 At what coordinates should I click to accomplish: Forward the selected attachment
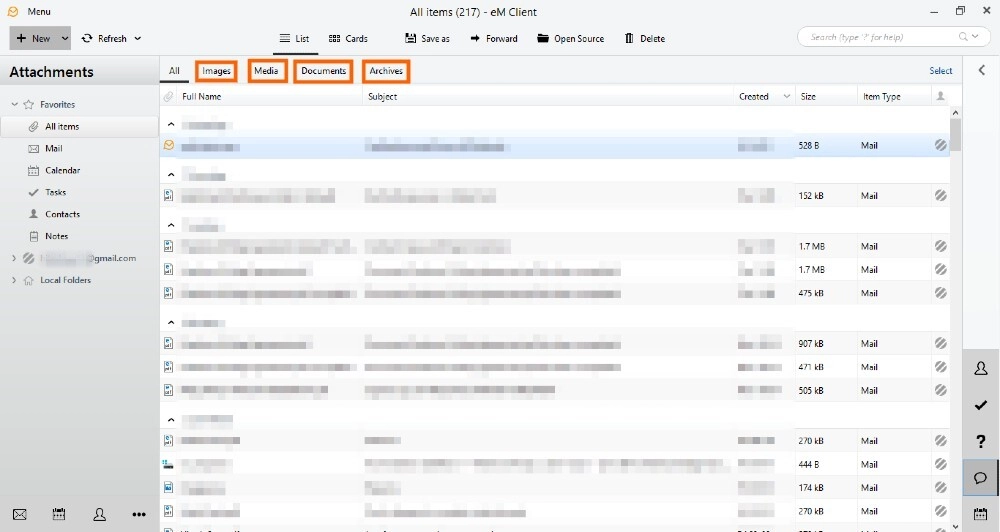coord(494,38)
